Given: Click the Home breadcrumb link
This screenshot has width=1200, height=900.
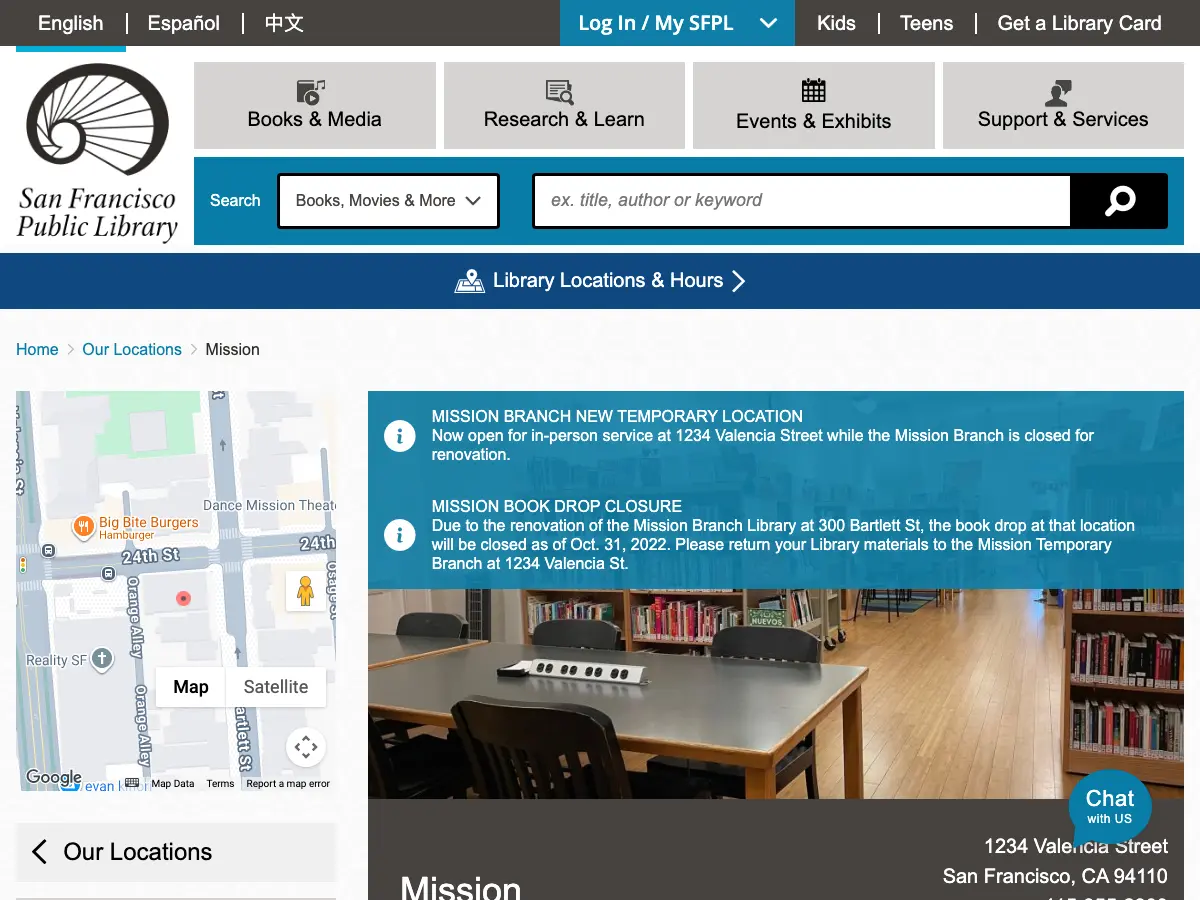Looking at the screenshot, I should pos(37,349).
